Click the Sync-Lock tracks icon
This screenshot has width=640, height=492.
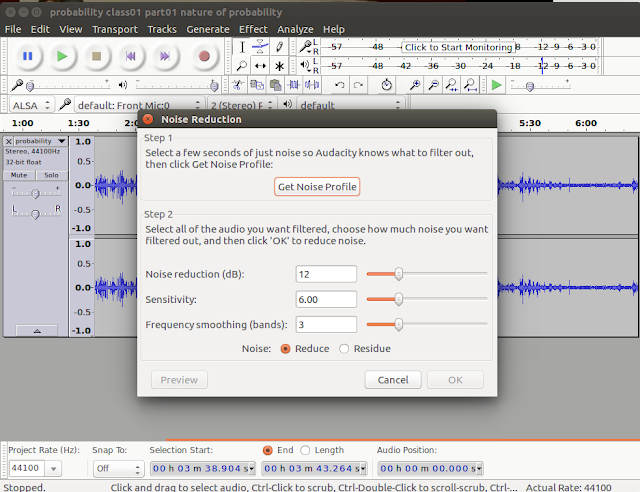(386, 85)
